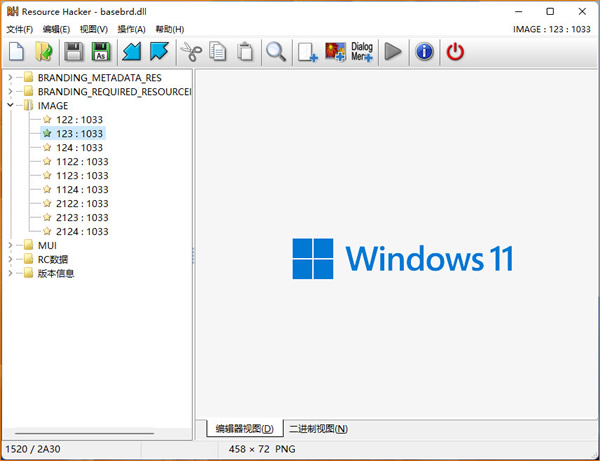Maximize the Resource Hacker window

coord(550,11)
